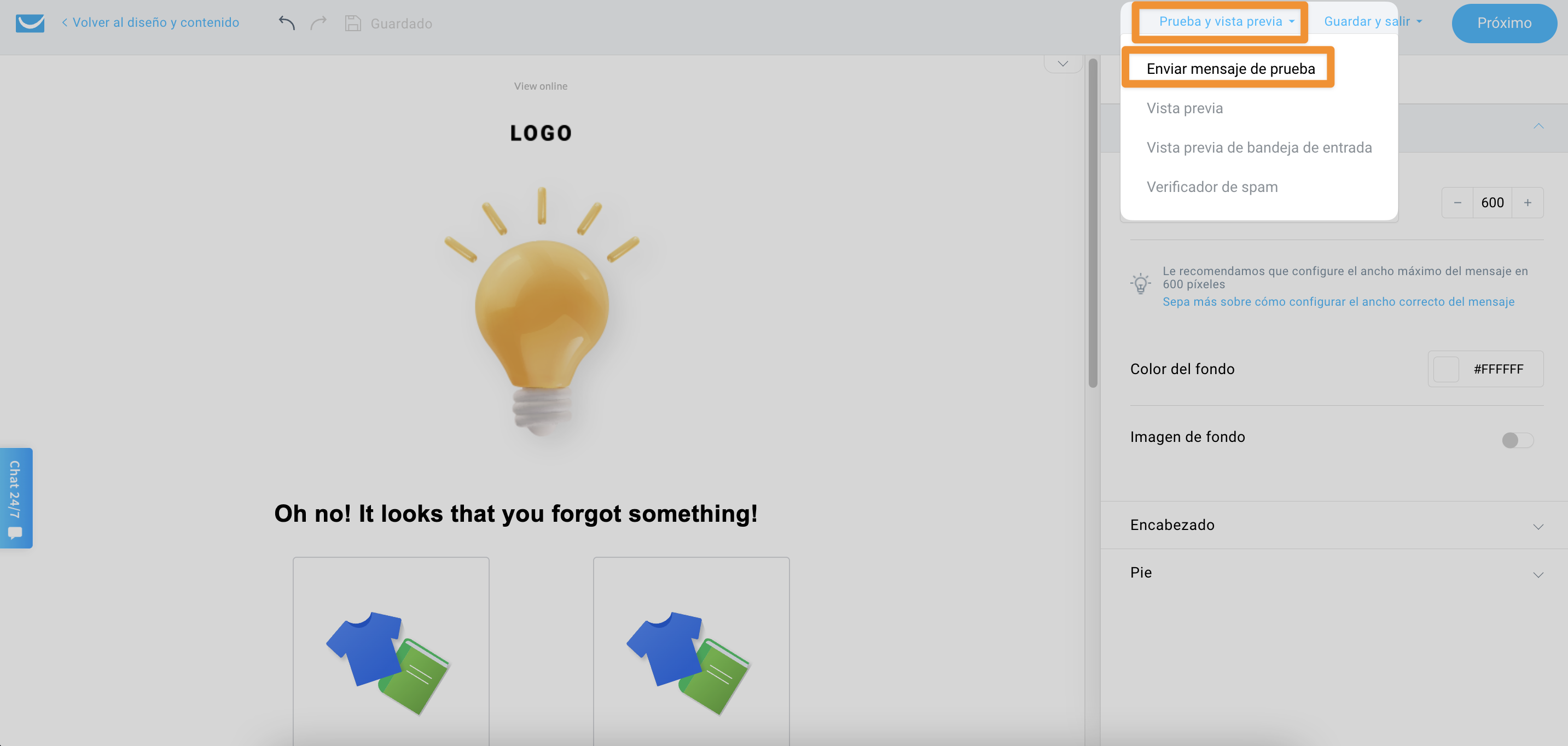Screen dimensions: 1568x746
Task: Click the Próximo button
Action: point(1504,23)
